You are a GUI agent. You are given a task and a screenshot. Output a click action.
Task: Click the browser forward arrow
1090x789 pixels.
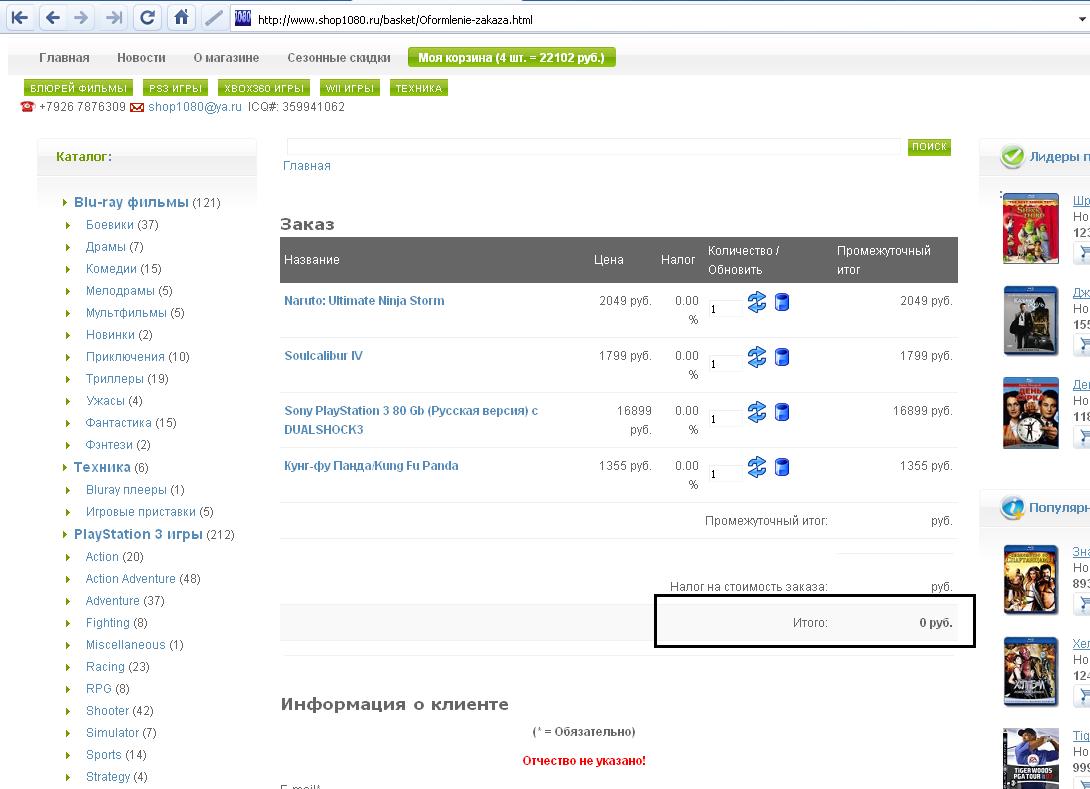click(x=81, y=18)
